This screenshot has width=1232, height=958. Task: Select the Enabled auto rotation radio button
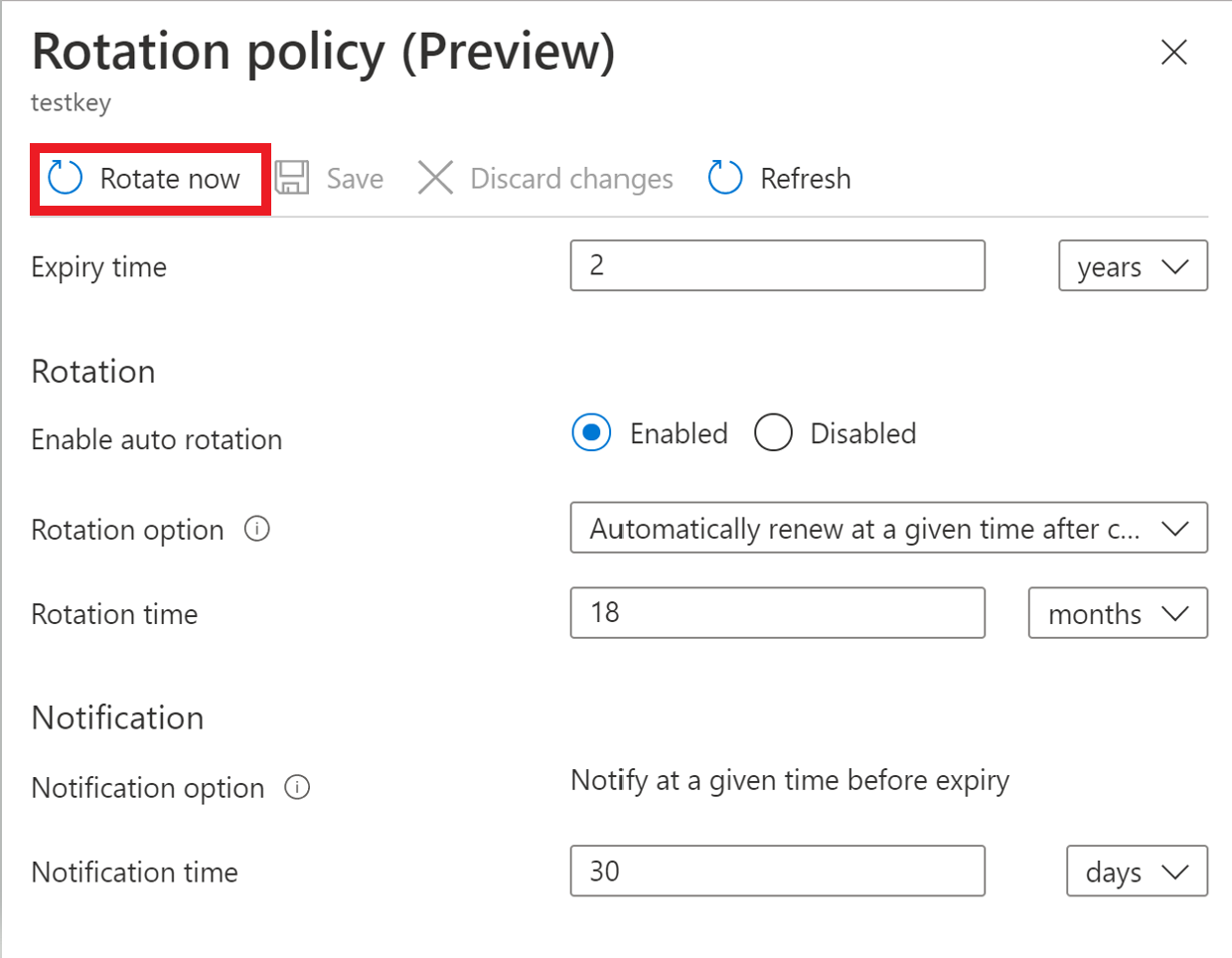coord(591,433)
